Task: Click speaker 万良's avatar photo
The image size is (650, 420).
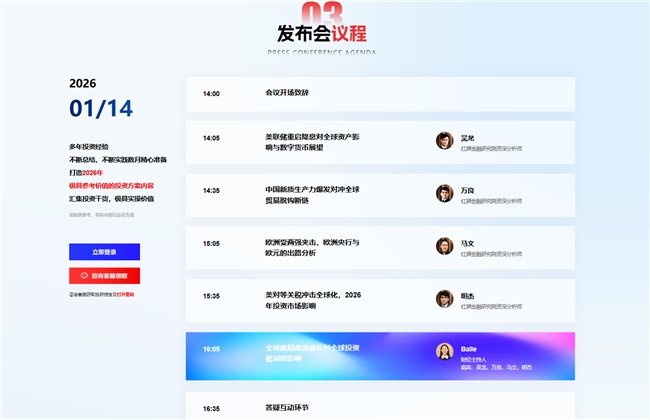Action: 445,193
